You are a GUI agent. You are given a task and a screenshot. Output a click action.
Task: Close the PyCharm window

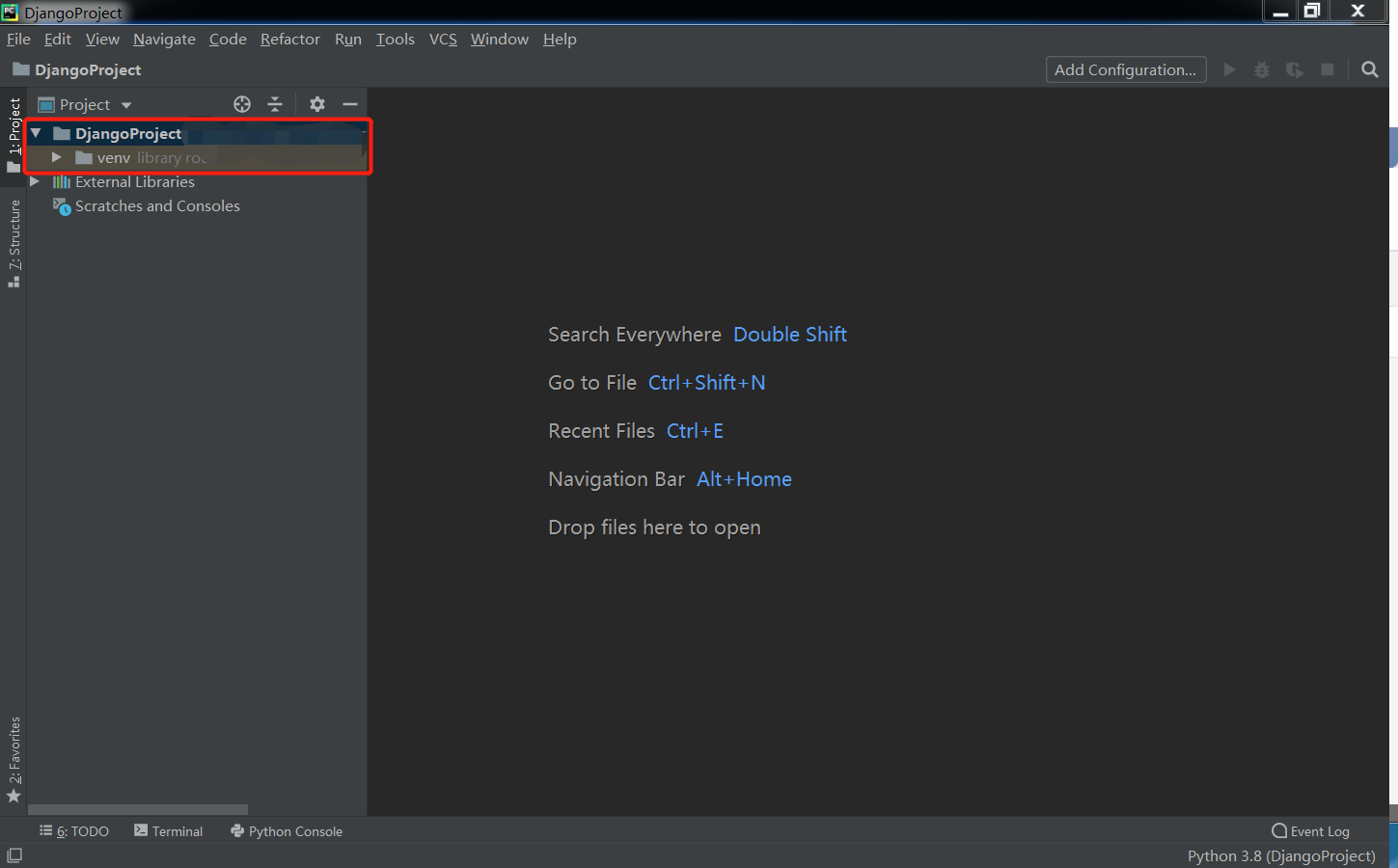[x=1358, y=12]
